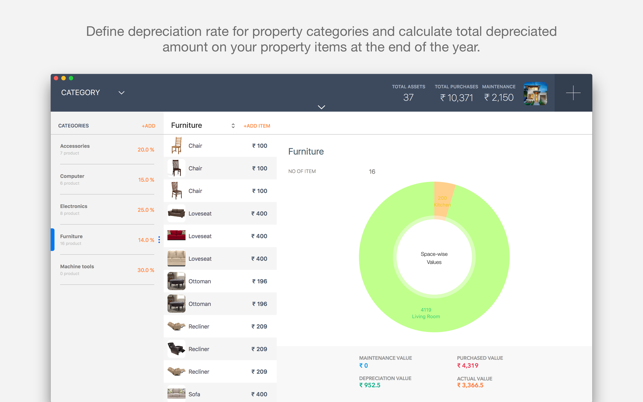Click the orange segment of donut chart
The image size is (643, 402).
443,196
